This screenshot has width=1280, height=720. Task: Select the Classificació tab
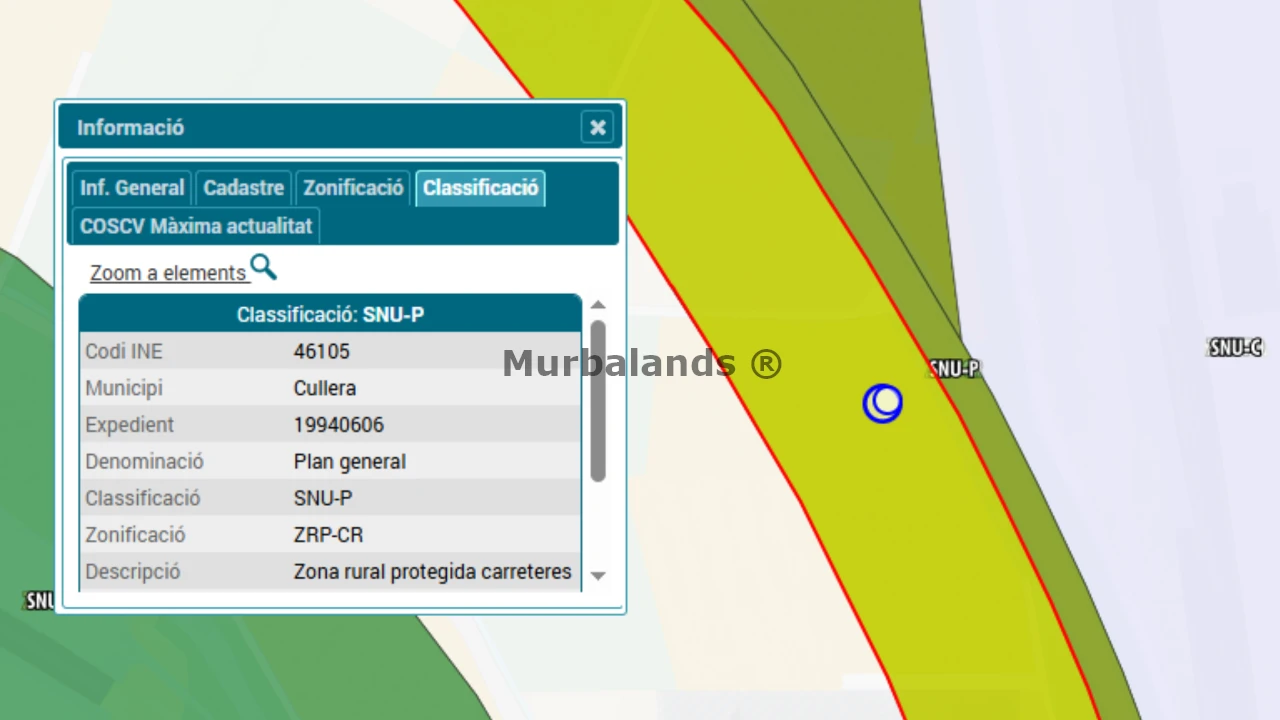click(x=480, y=188)
